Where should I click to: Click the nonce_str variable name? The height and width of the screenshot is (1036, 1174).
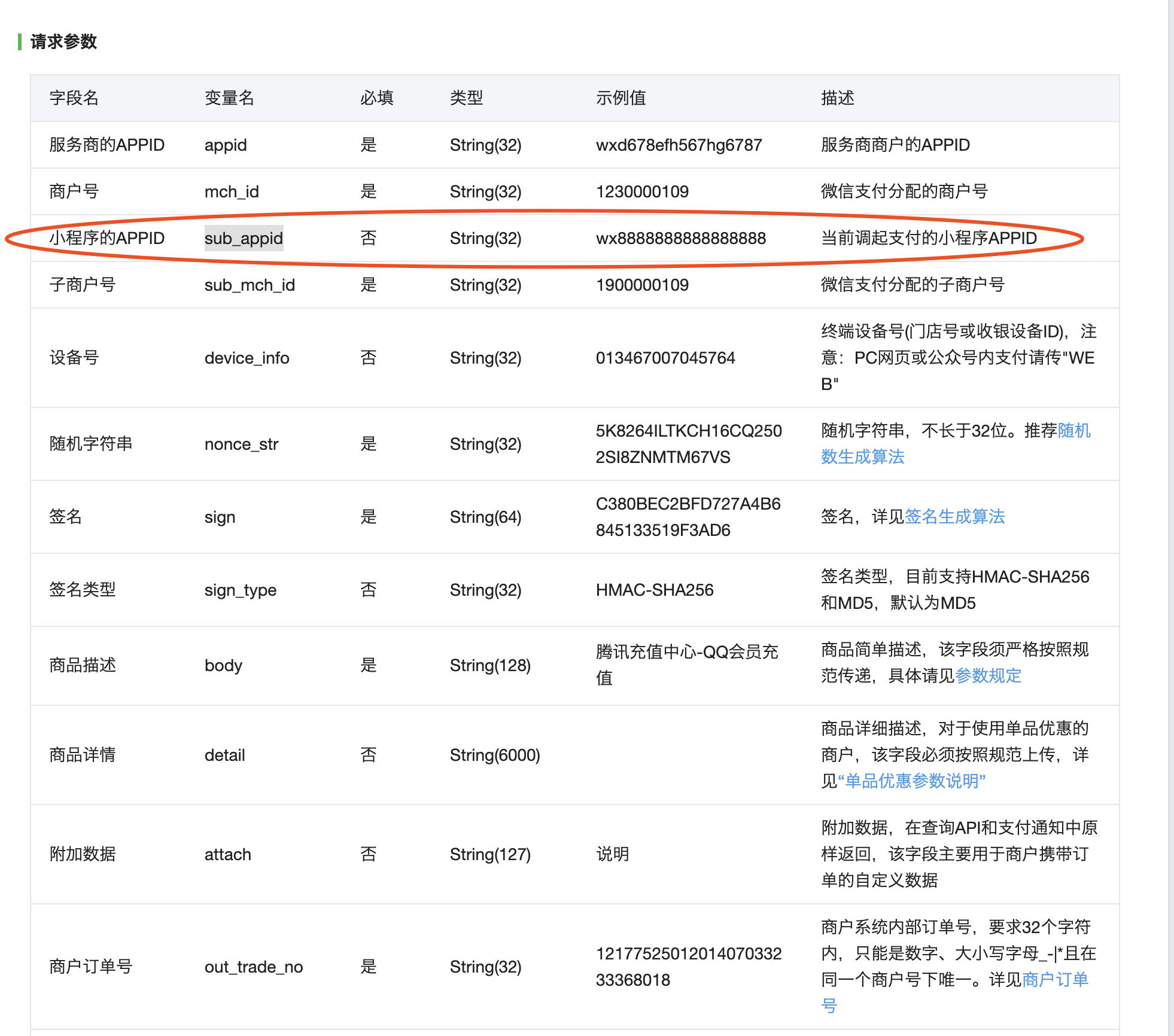tap(241, 444)
